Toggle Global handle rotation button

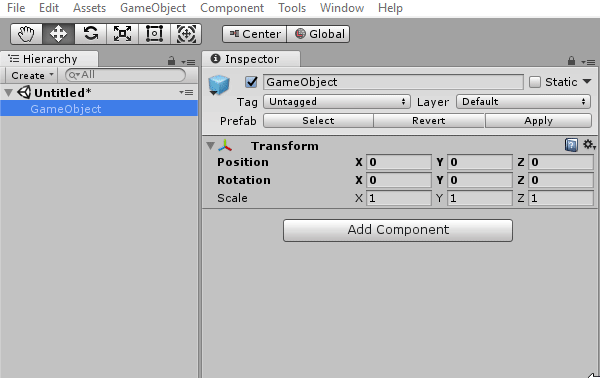pos(318,34)
